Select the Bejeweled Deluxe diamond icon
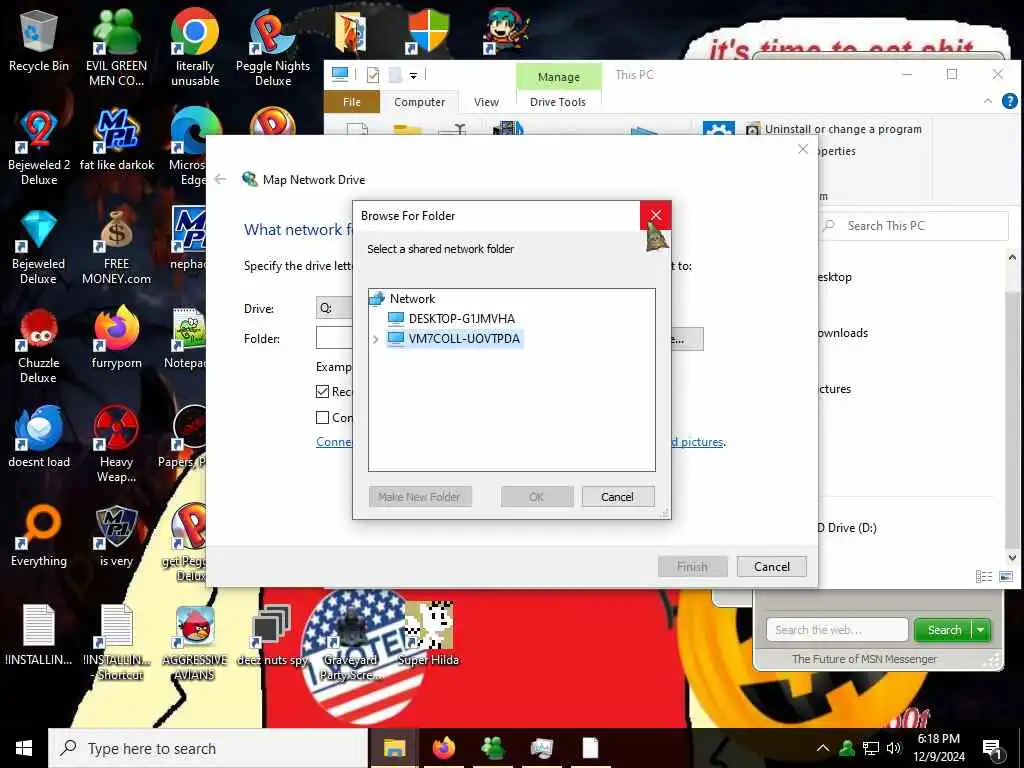This screenshot has height=768, width=1024. coord(39,247)
